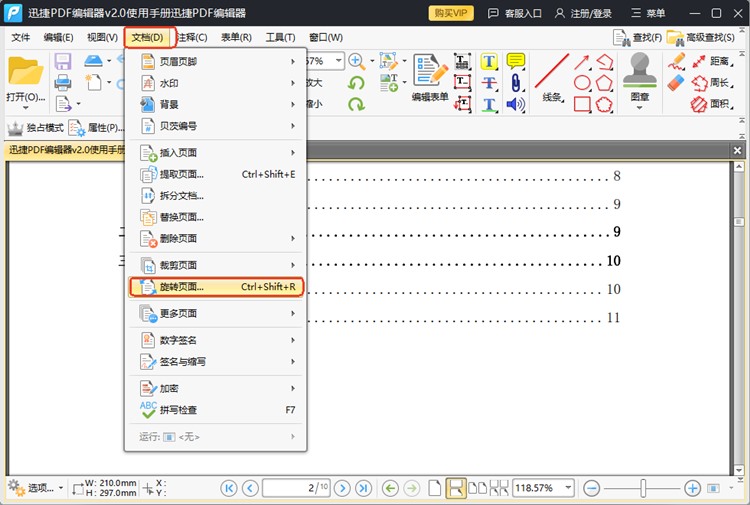
Task: Click the 查找(F) find button
Action: pyautogui.click(x=638, y=38)
